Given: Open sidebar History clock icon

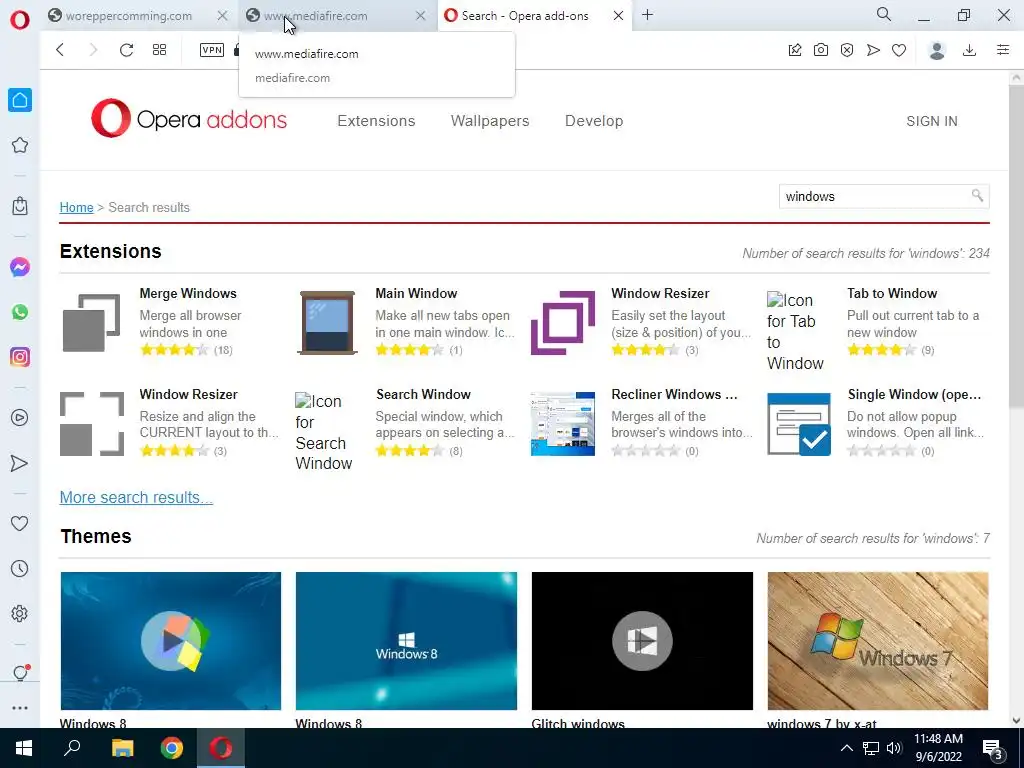Looking at the screenshot, I should [20, 569].
